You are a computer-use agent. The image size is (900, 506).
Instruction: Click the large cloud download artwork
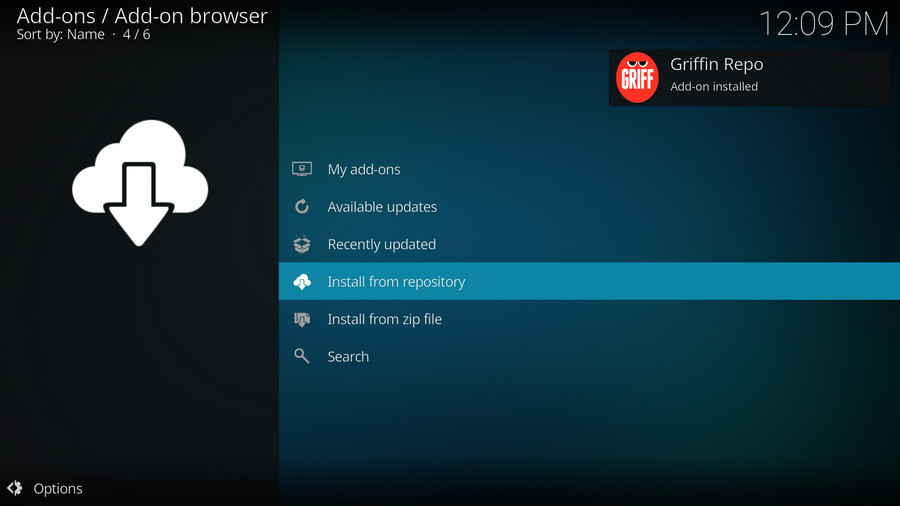point(139,183)
